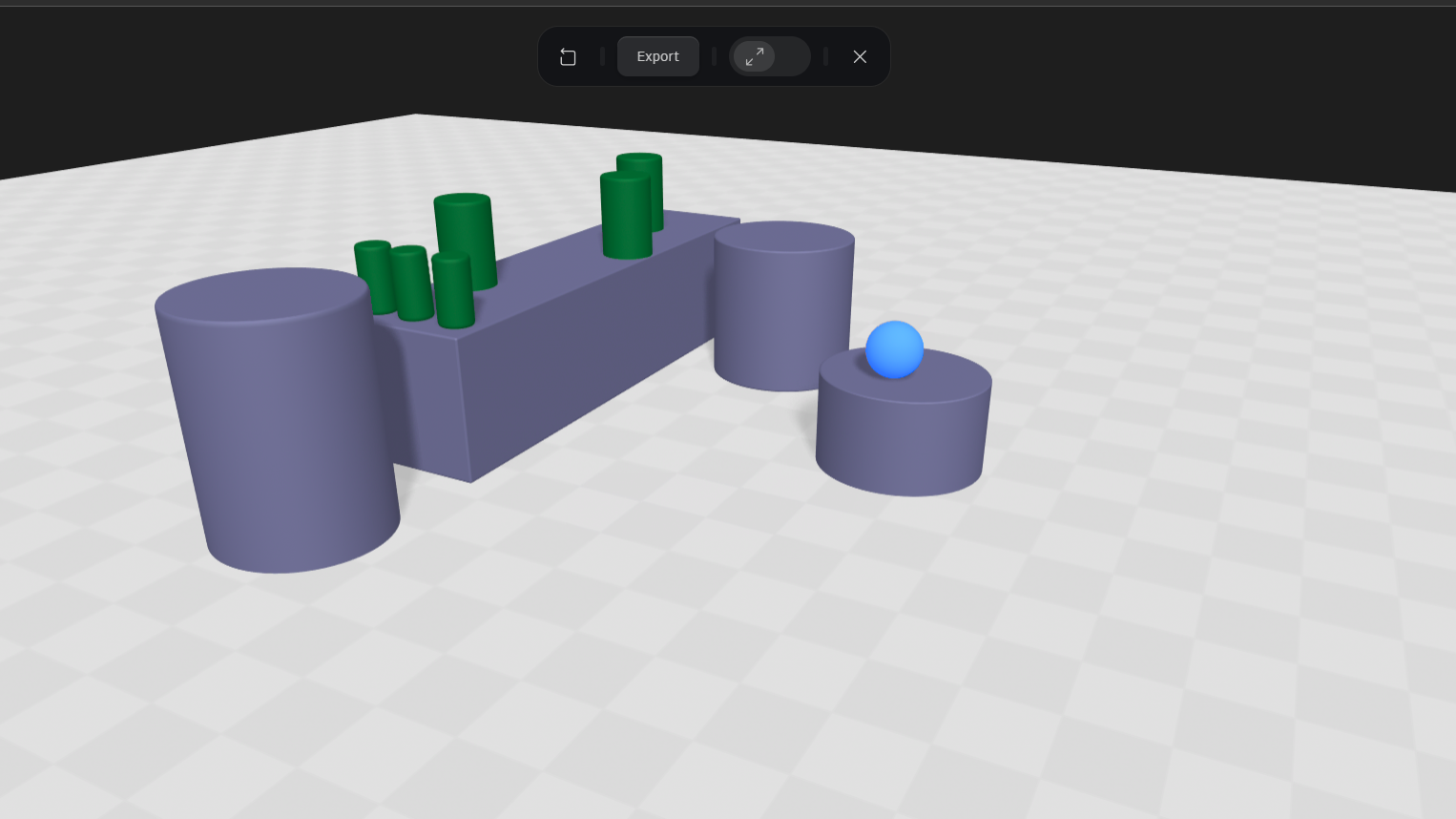1456x819 pixels.
Task: Click the expand arrows icon in the toggle
Action: 754,56
